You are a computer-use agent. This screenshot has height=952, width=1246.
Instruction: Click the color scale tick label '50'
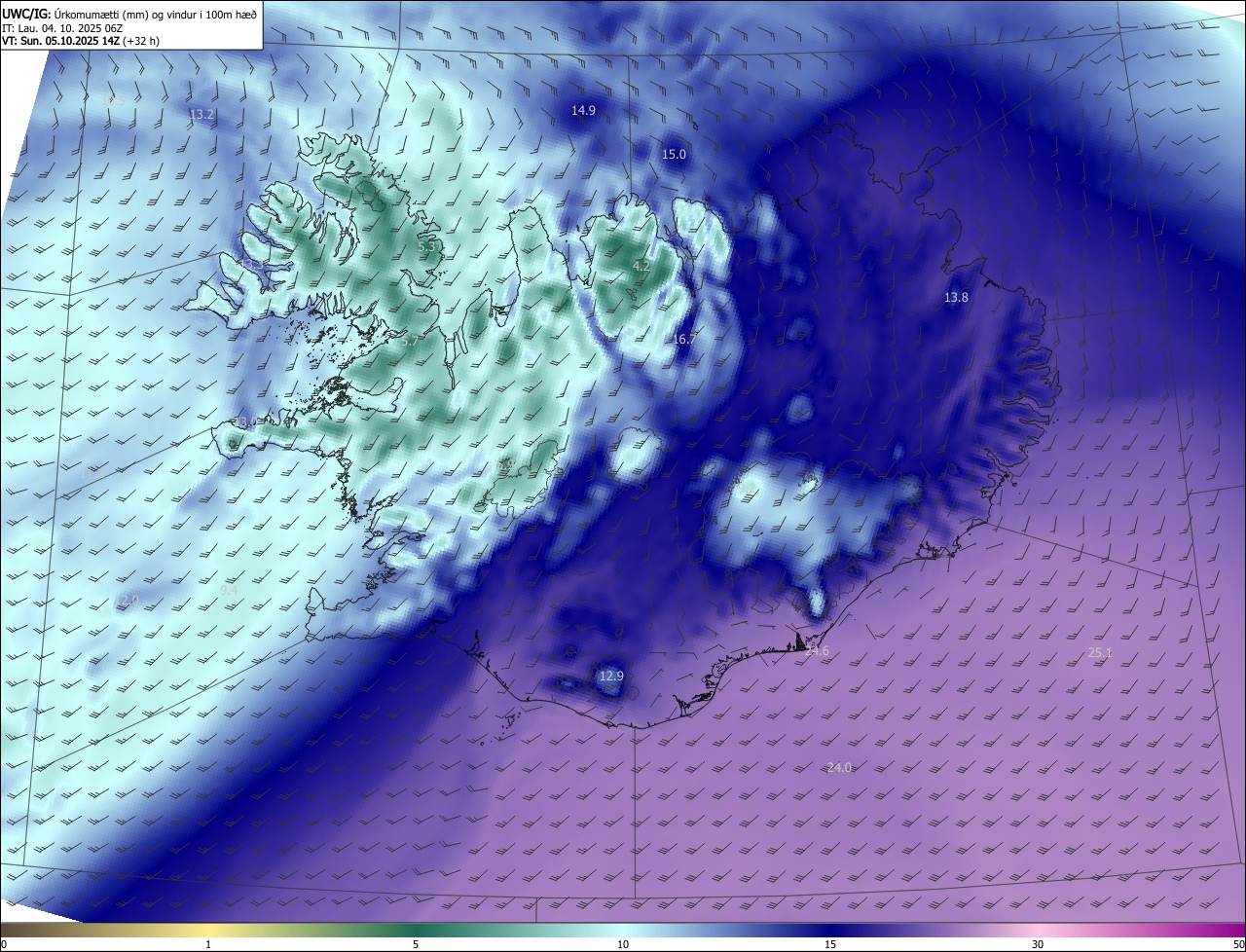pyautogui.click(x=1237, y=944)
